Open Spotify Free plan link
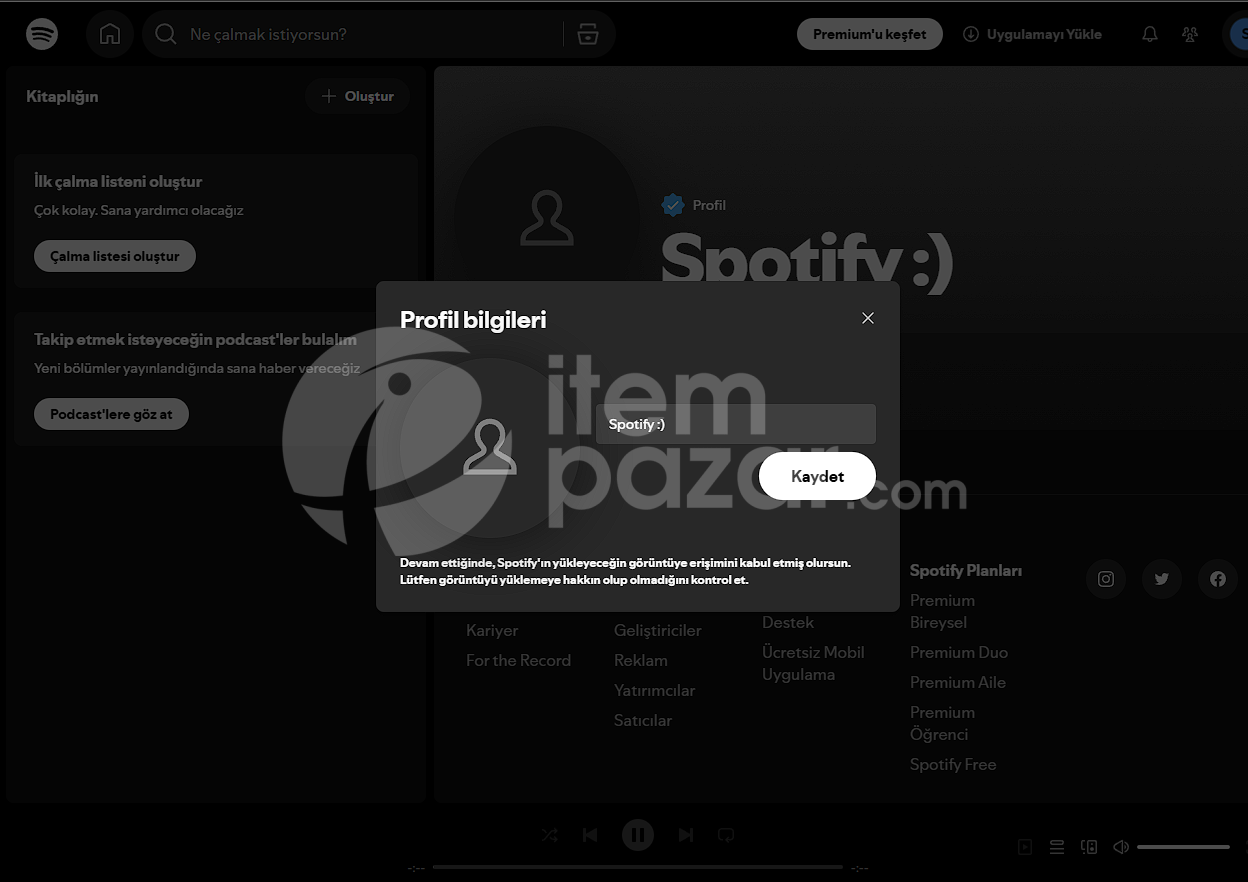1248x882 pixels. click(x=953, y=764)
